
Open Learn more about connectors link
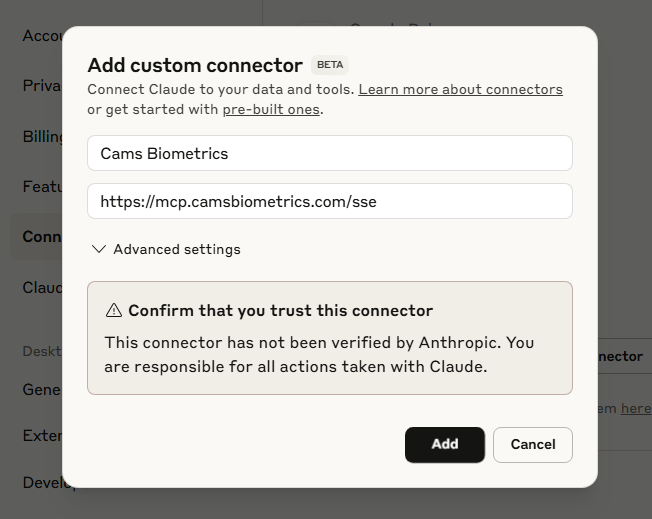[460, 89]
